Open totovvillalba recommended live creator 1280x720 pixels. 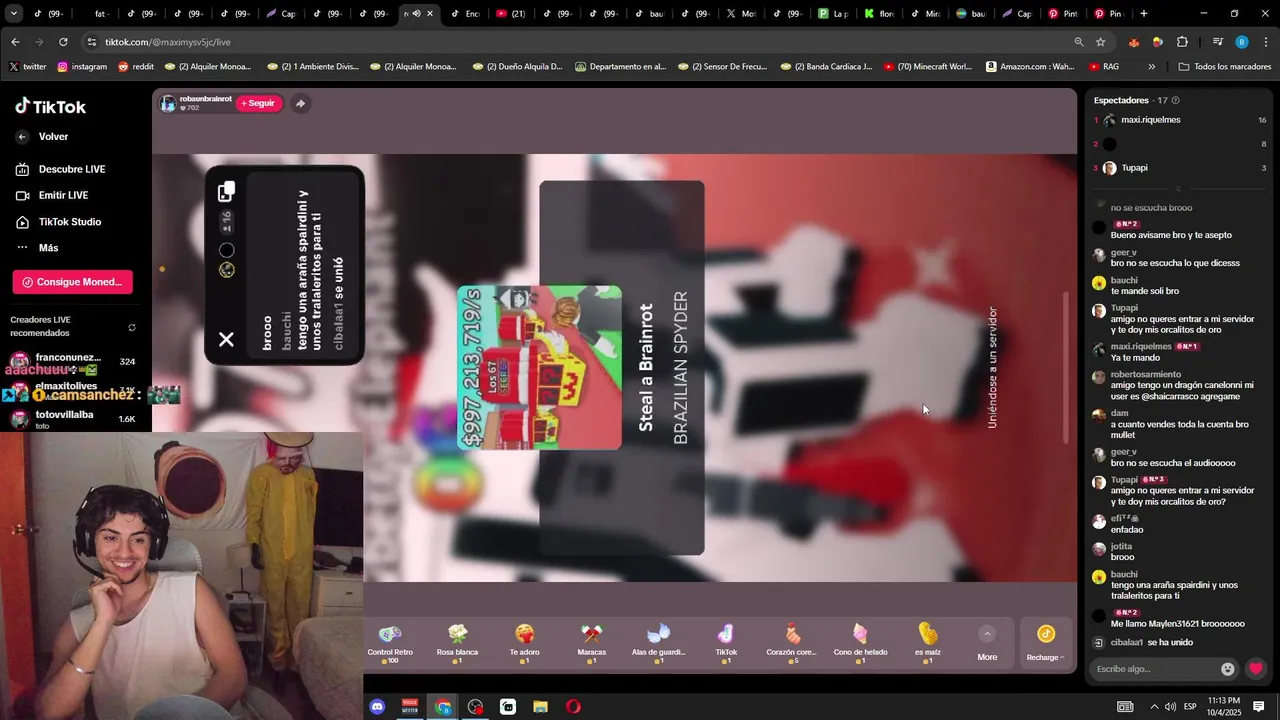click(72, 419)
